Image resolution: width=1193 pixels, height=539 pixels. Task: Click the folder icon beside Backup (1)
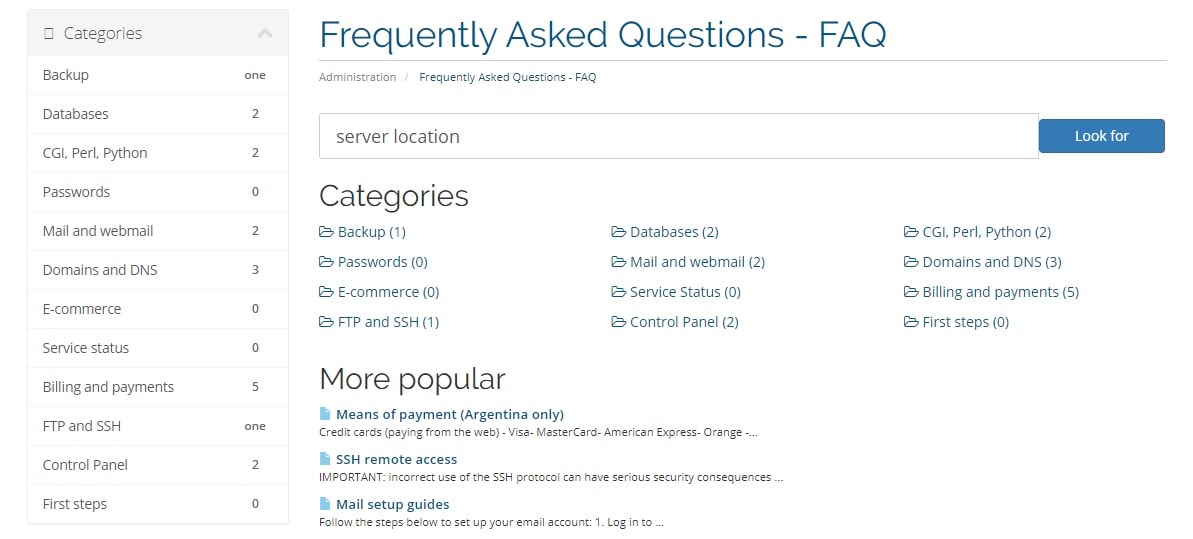tap(326, 231)
